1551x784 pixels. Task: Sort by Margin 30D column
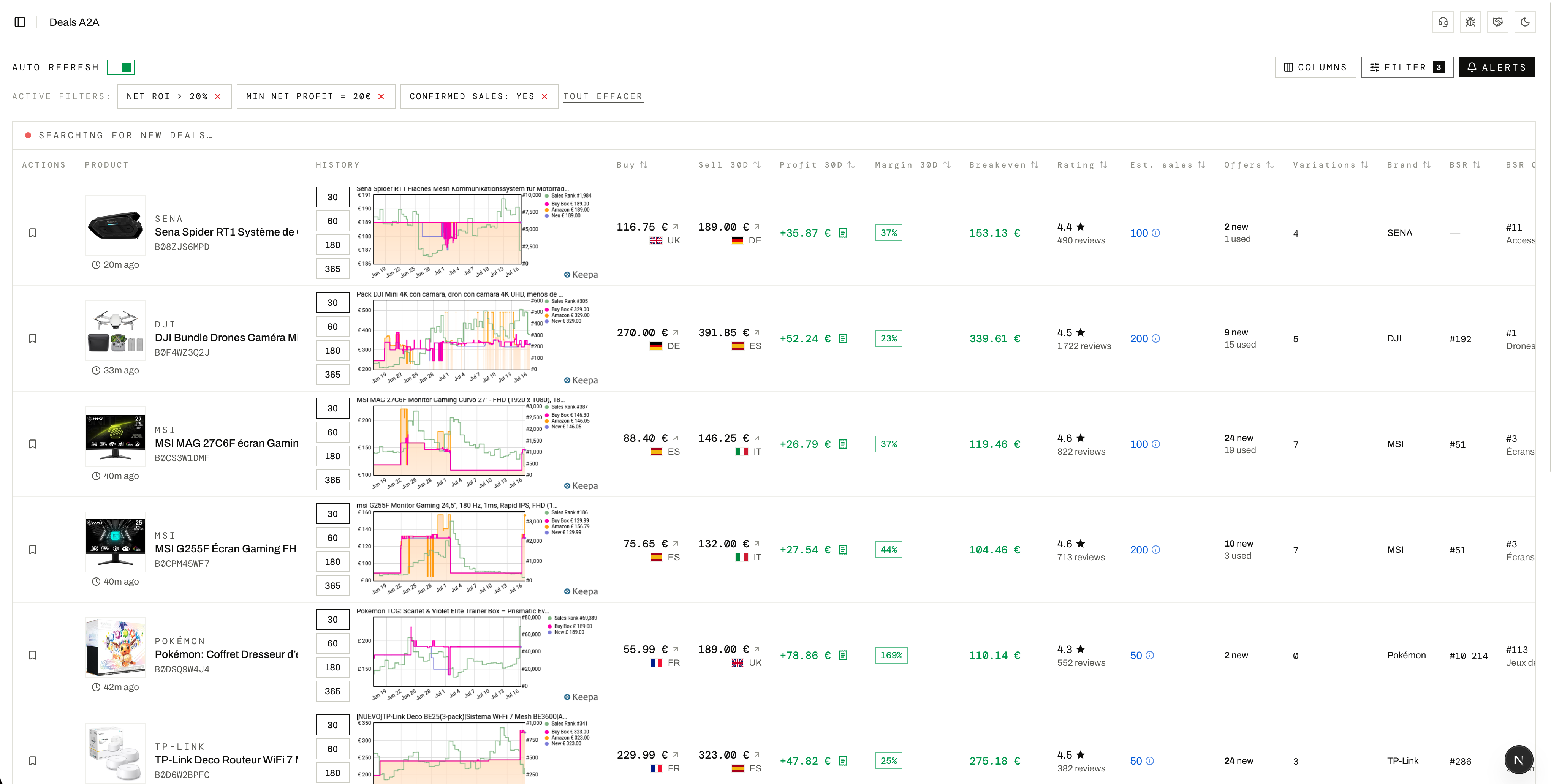coord(912,165)
